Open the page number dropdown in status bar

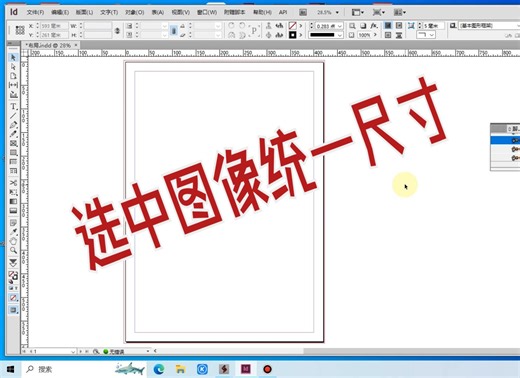pyautogui.click(x=73, y=351)
